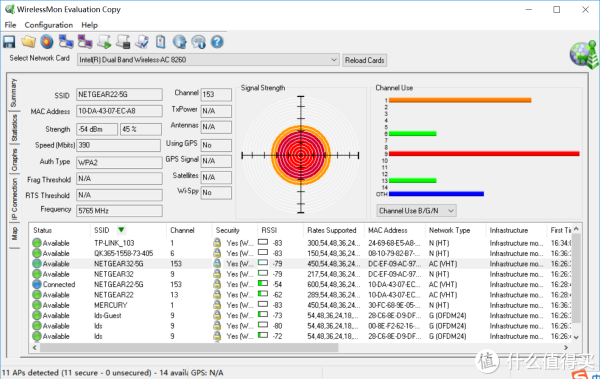600x379 pixels.
Task: Click the speech bubble info icon
Action: (x=198, y=42)
